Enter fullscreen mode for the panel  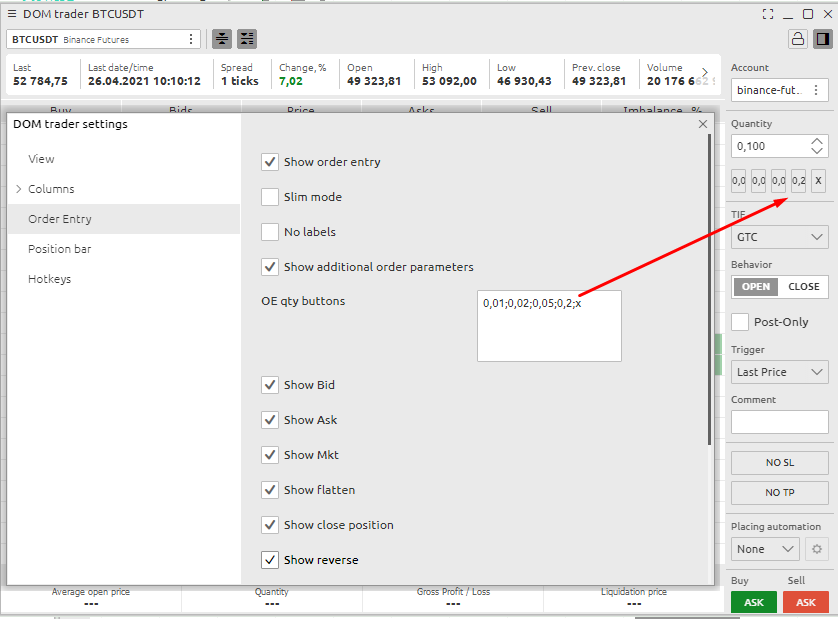(x=768, y=14)
